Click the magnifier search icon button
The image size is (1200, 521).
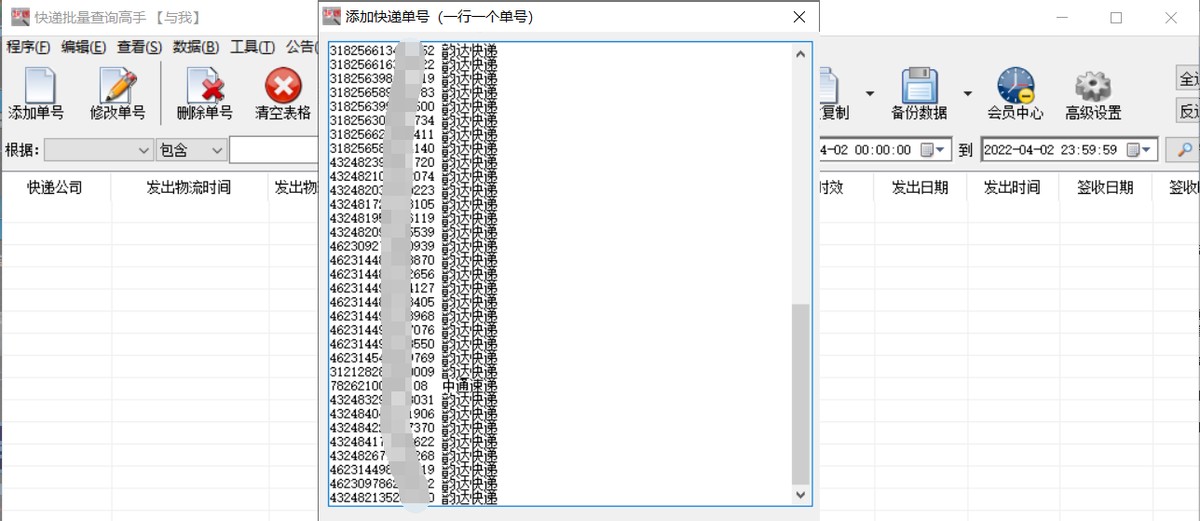(1185, 150)
